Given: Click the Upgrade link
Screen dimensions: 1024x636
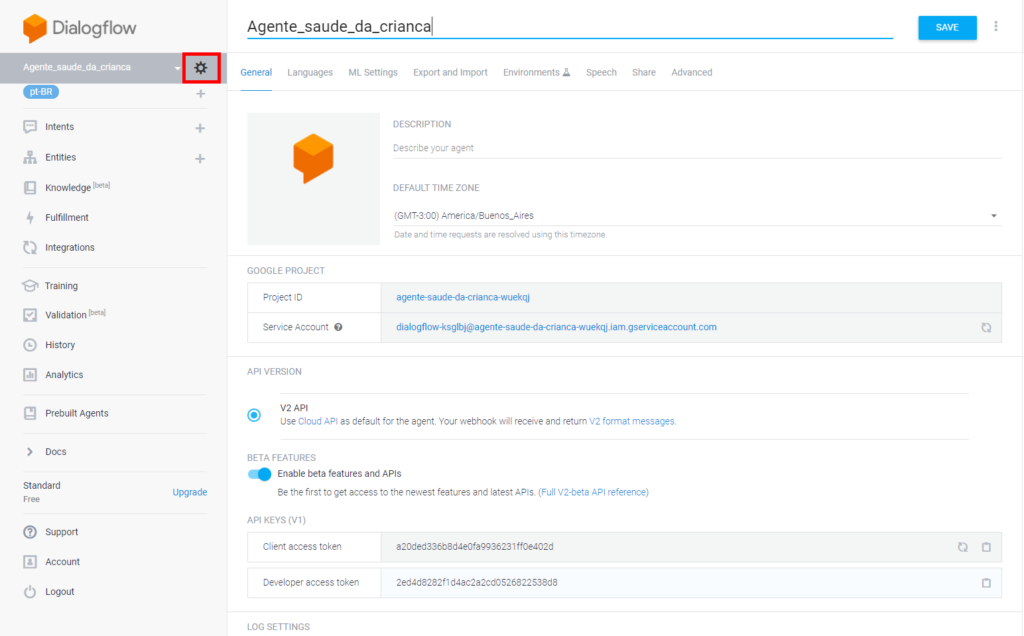Looking at the screenshot, I should pyautogui.click(x=189, y=492).
